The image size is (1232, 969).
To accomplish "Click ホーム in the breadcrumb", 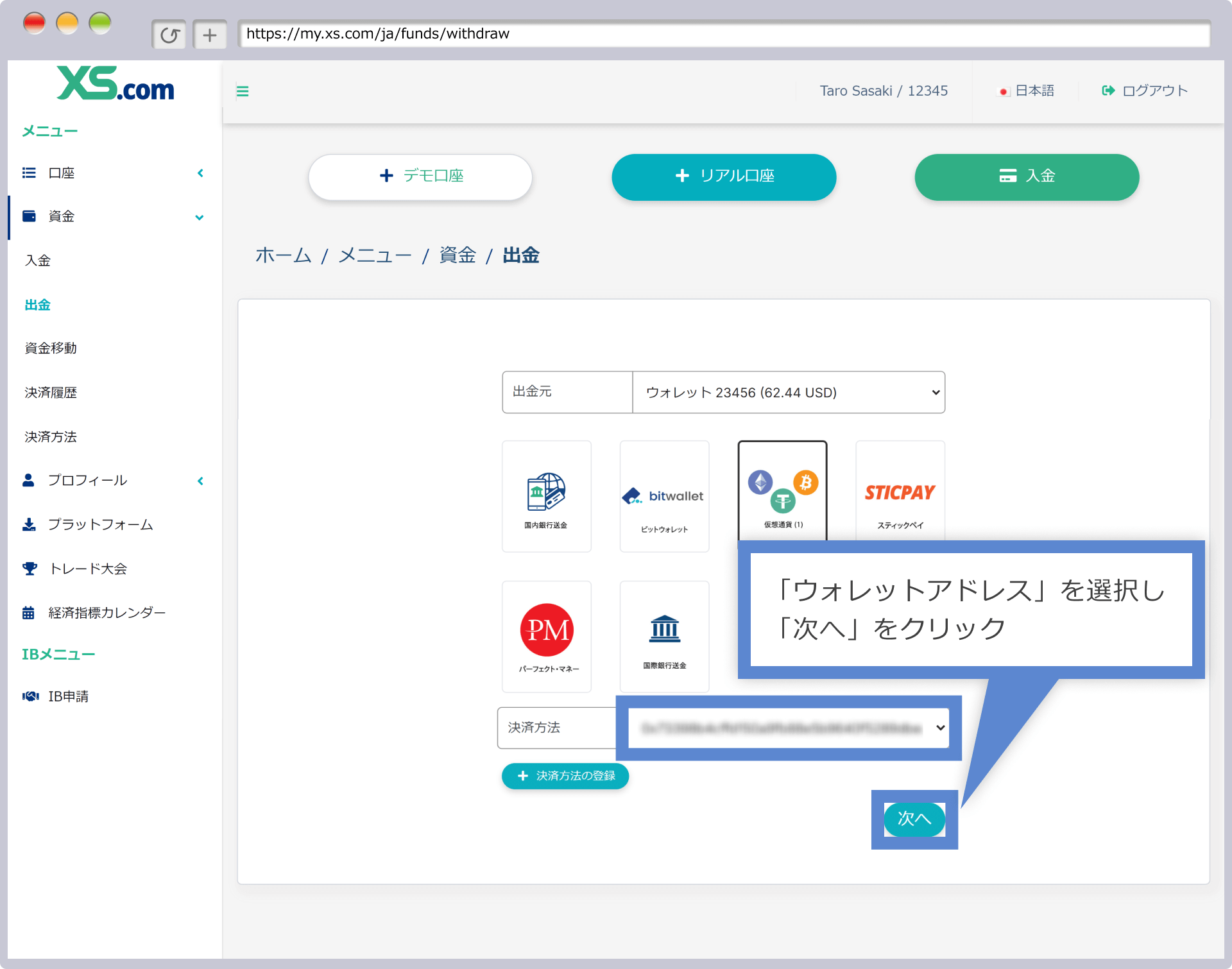I will 283,255.
